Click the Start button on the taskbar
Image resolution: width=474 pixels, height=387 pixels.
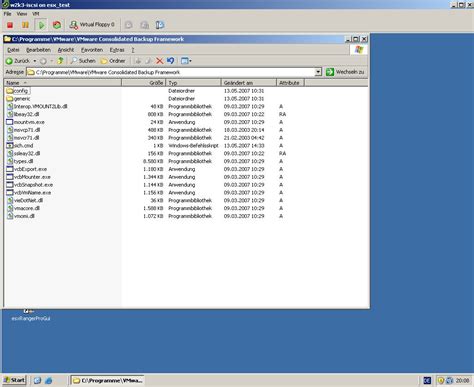[x=14, y=380]
